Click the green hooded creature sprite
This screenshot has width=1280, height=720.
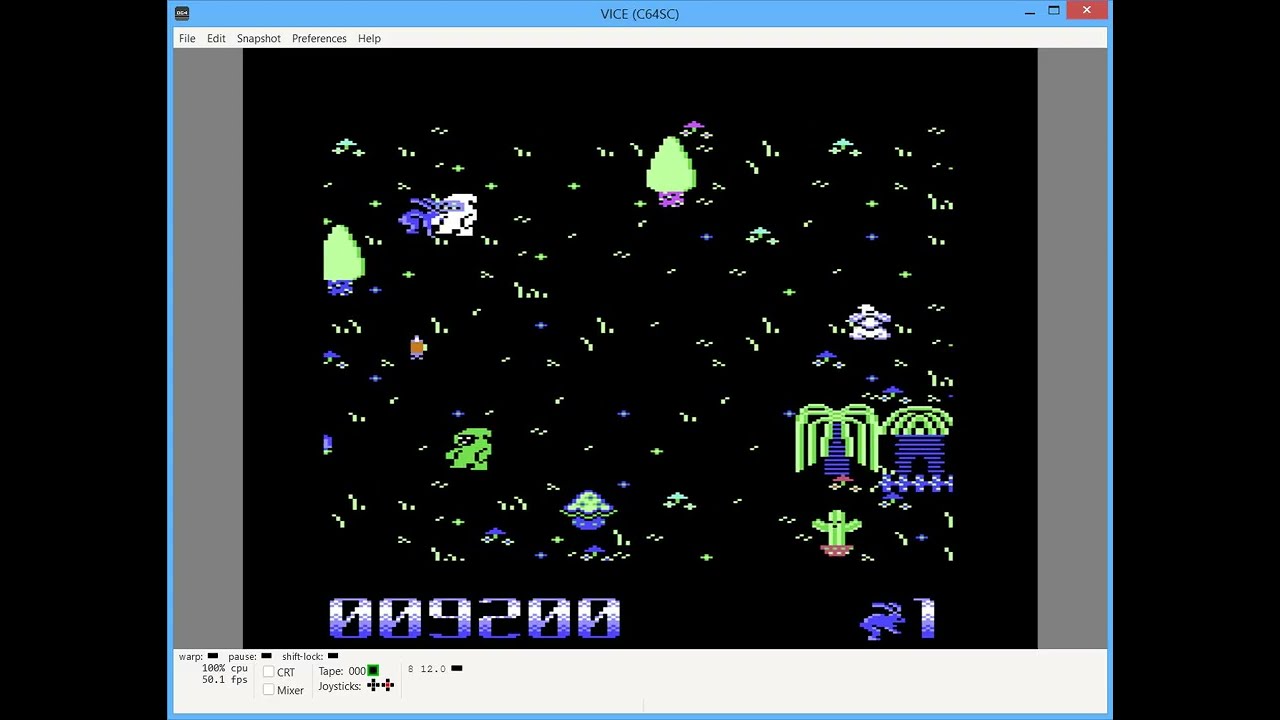click(x=470, y=449)
